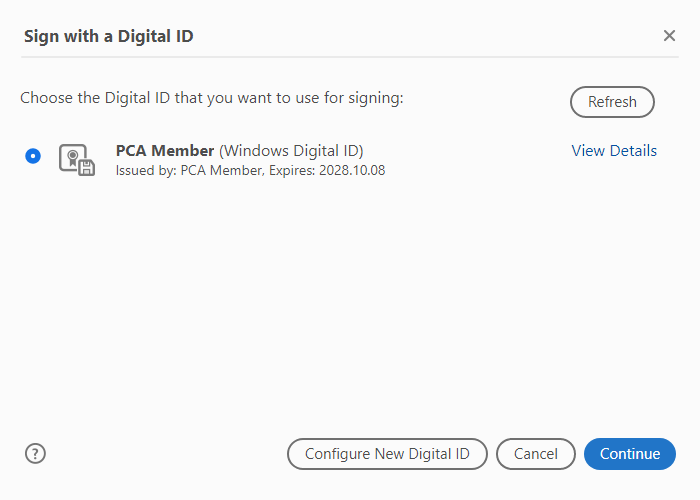Click the word "Expires" in ID details

click(292, 170)
